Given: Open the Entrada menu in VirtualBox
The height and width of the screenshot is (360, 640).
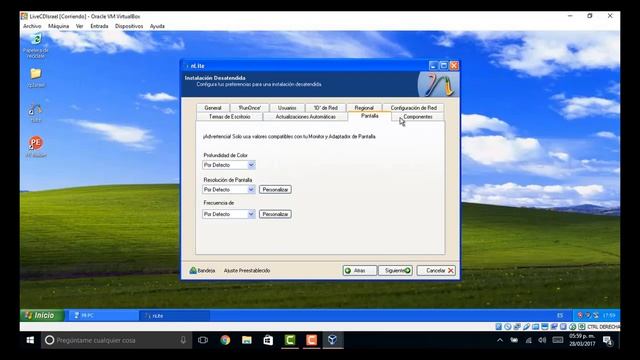Looking at the screenshot, I should tap(99, 26).
